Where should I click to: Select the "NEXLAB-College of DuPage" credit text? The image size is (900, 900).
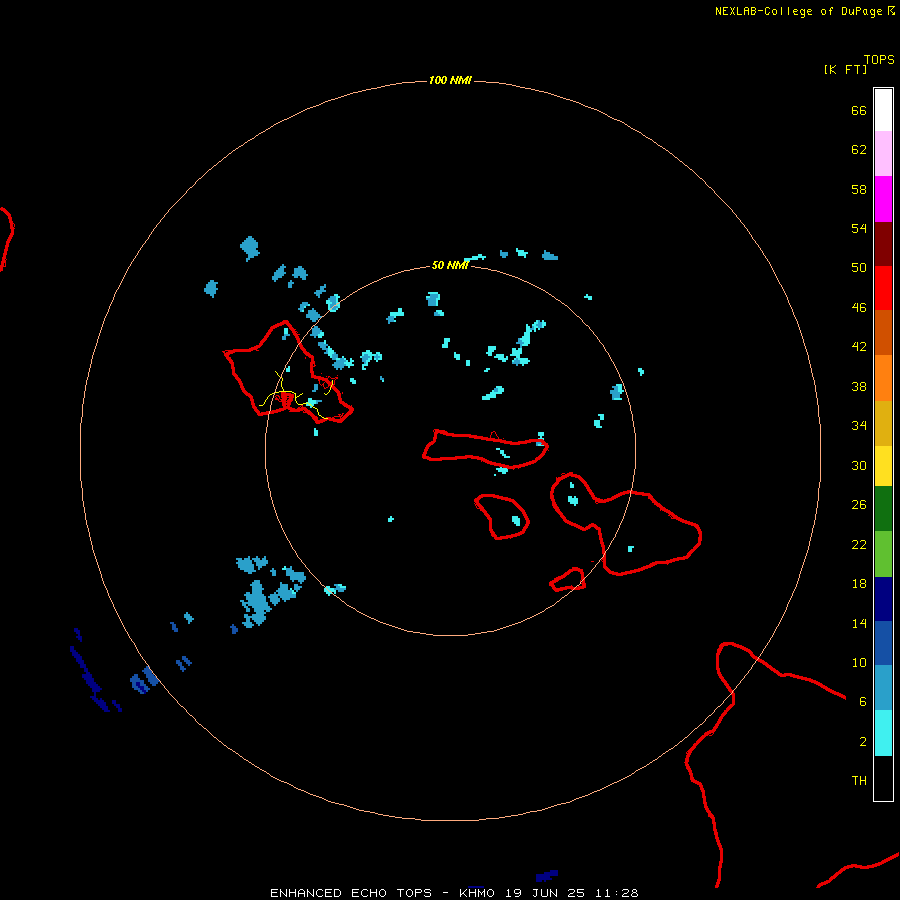[798, 11]
